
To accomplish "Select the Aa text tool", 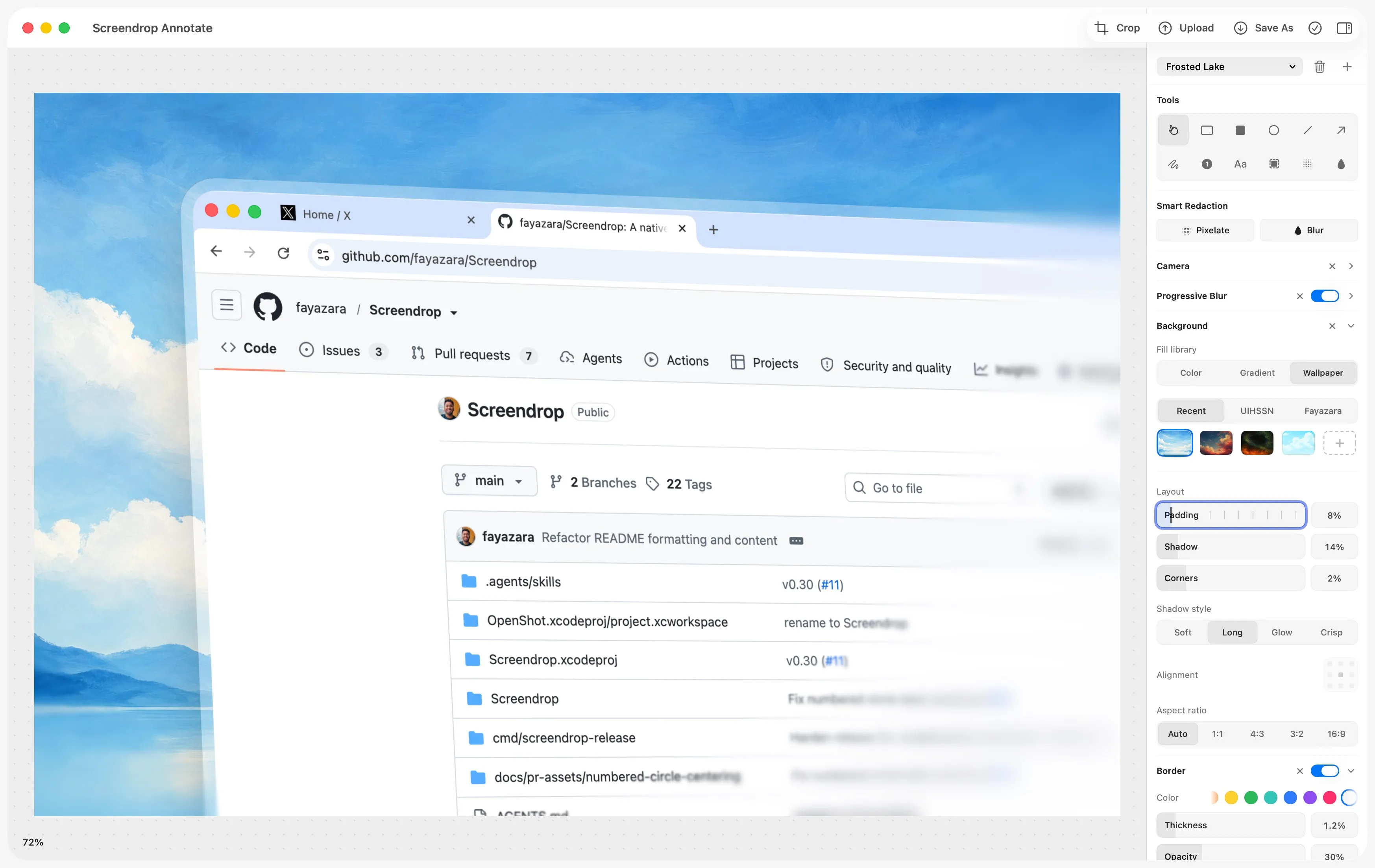I will tap(1240, 164).
